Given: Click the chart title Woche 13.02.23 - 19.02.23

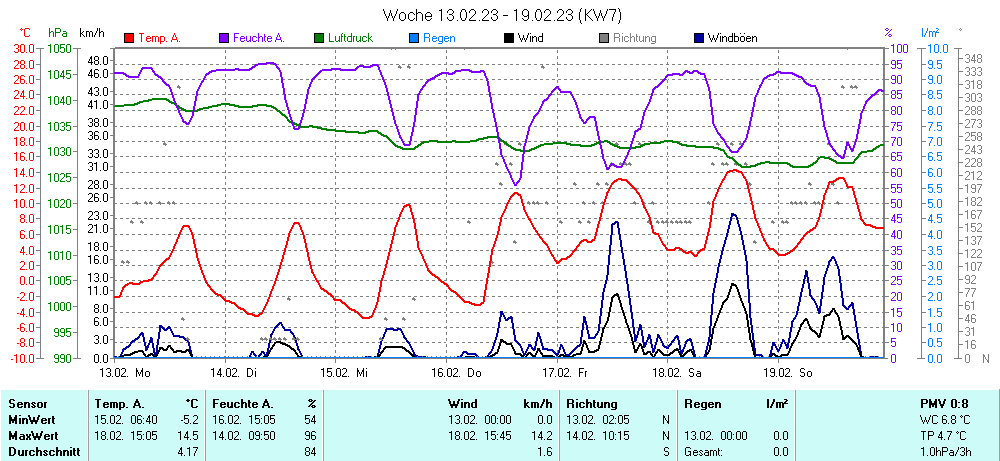Looking at the screenshot, I should 502,15.
